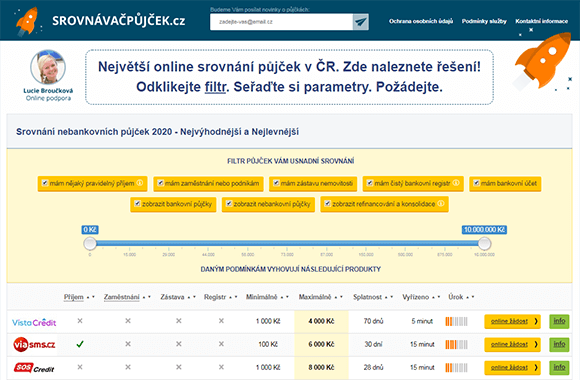This screenshot has height=380, width=580.
Task: Click '8 000 Kč' maximum for SOS Credit
Action: (x=321, y=368)
